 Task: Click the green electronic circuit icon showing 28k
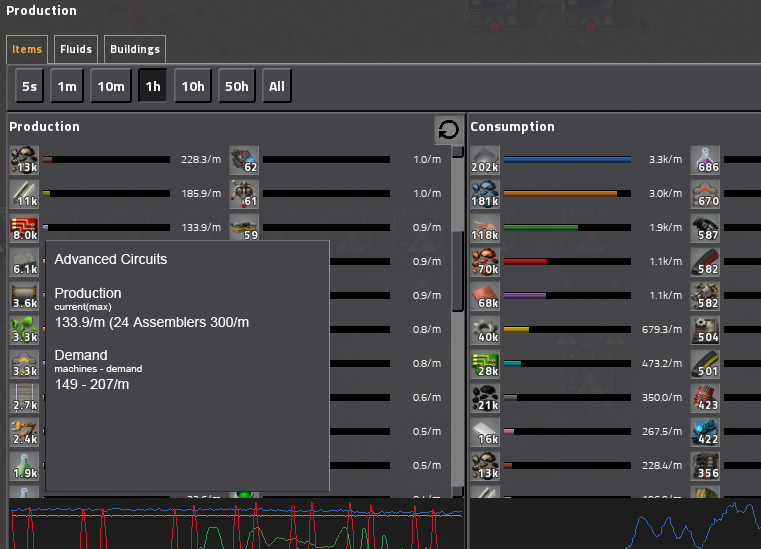pyautogui.click(x=485, y=364)
